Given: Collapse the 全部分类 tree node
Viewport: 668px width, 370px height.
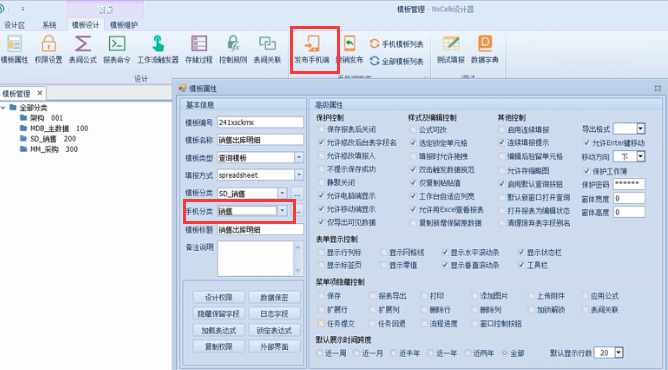Looking at the screenshot, I should (3, 107).
